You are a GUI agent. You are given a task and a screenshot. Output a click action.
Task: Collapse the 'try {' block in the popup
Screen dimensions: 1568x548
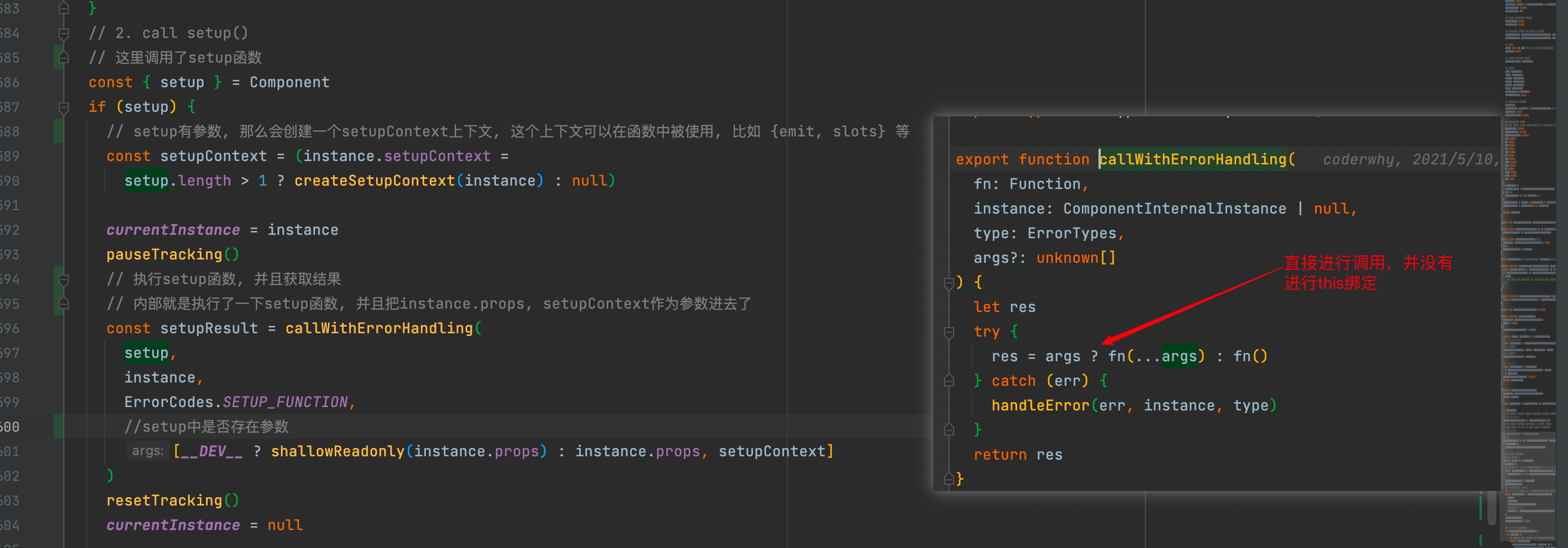coord(949,332)
